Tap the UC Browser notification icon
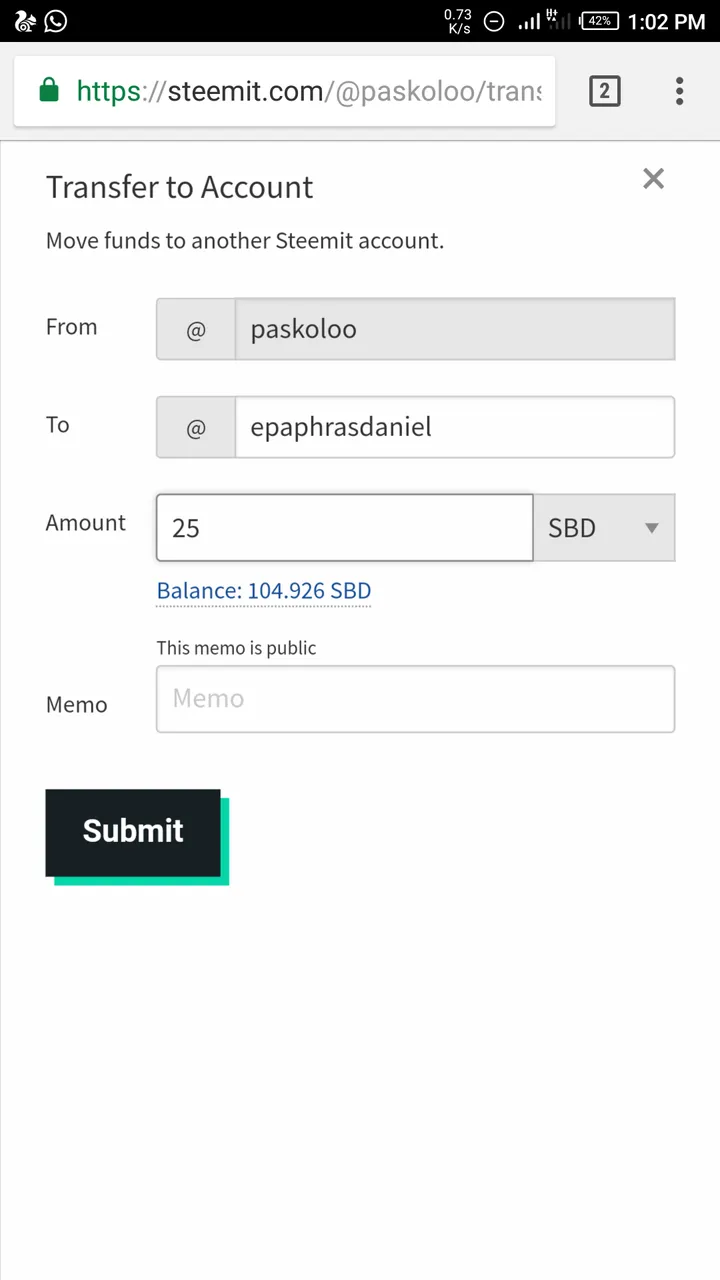720x1280 pixels. [x=26, y=21]
